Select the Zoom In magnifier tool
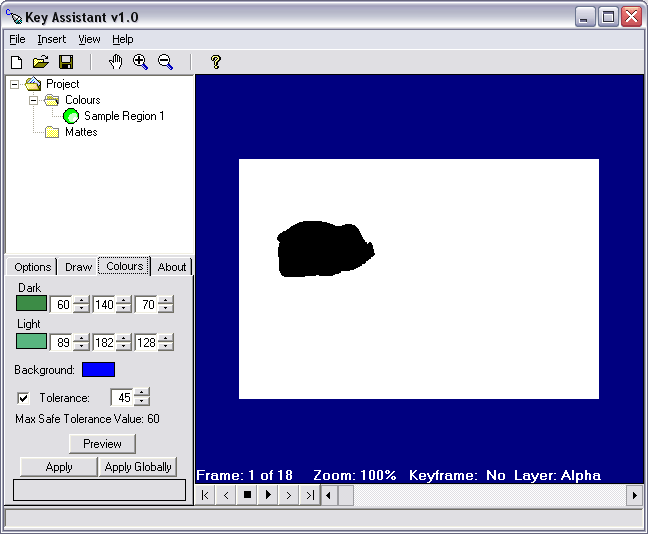The image size is (648, 534). (141, 62)
